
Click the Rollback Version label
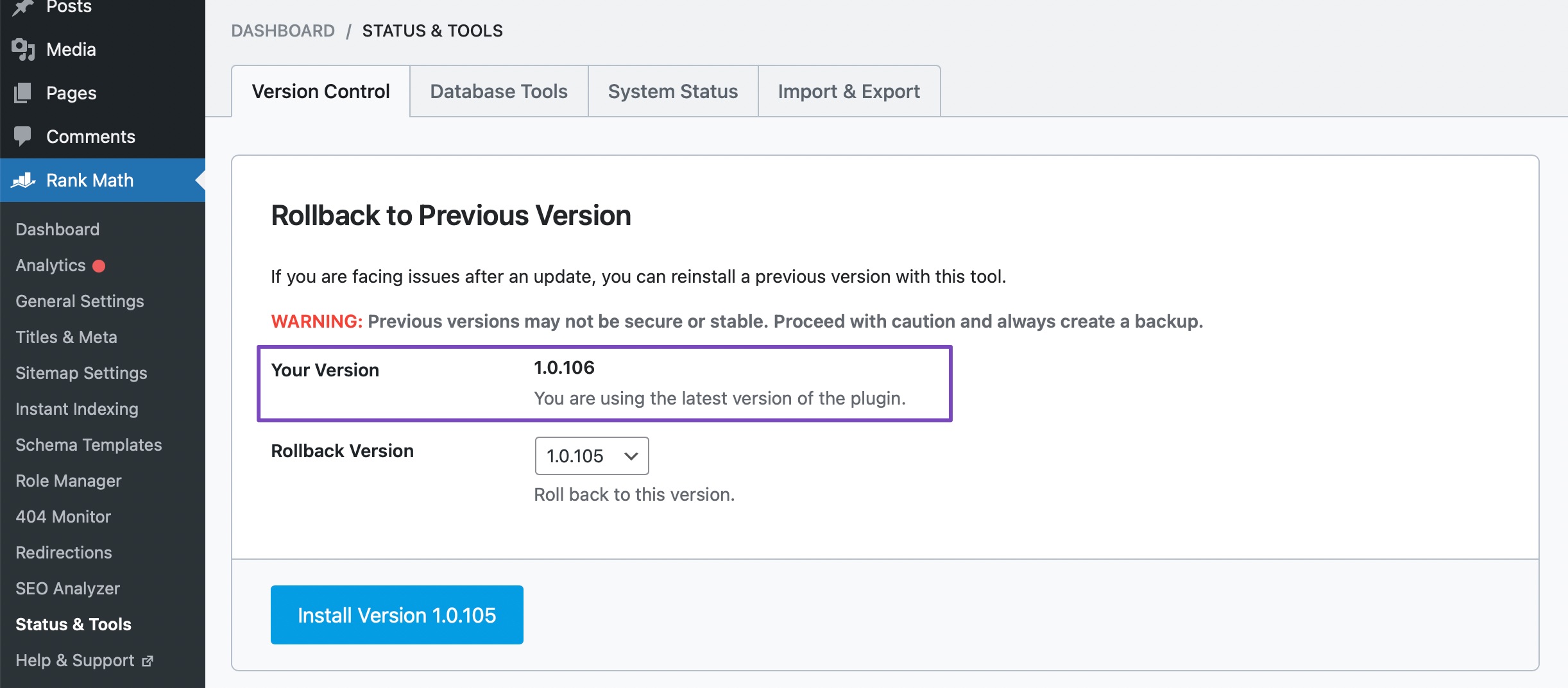coord(343,451)
